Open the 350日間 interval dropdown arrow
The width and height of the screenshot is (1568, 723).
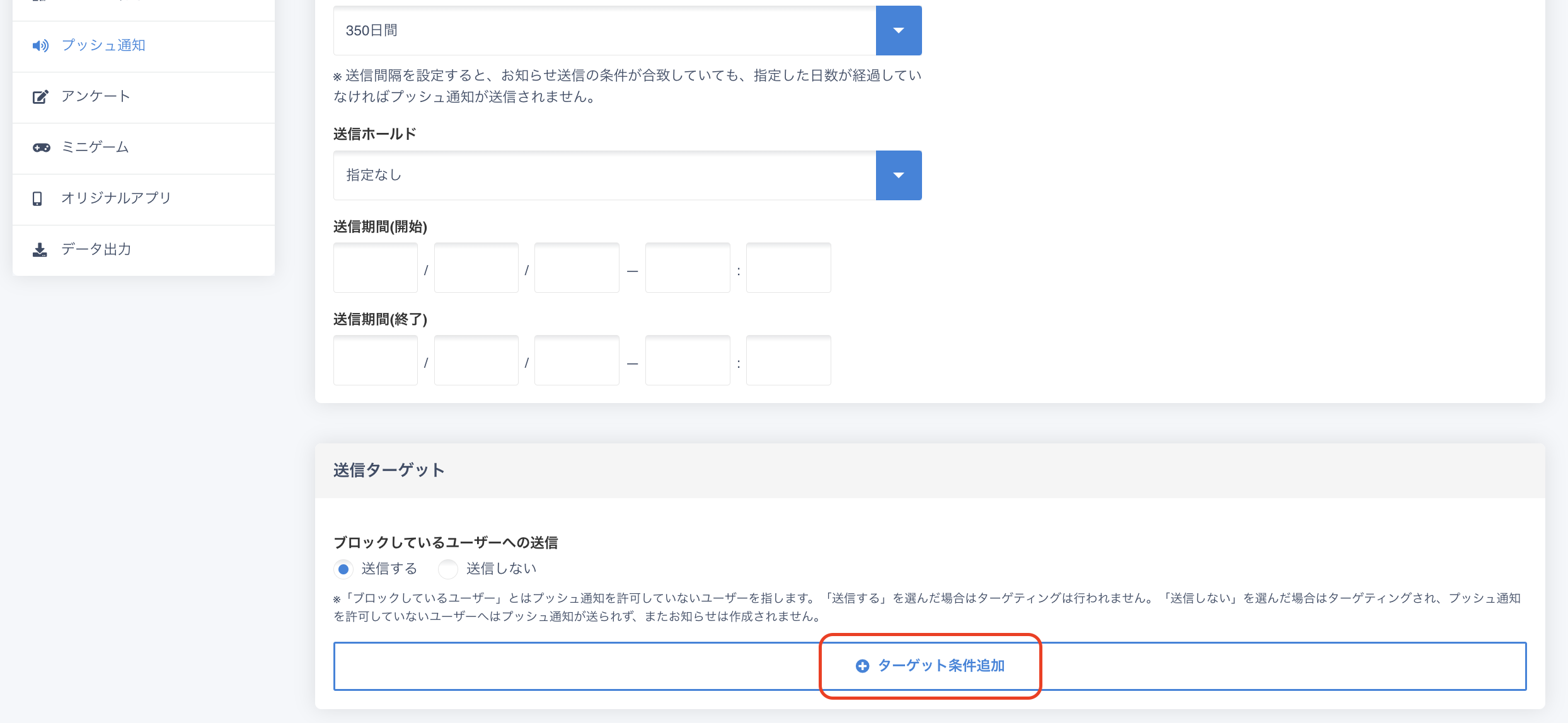pos(899,31)
